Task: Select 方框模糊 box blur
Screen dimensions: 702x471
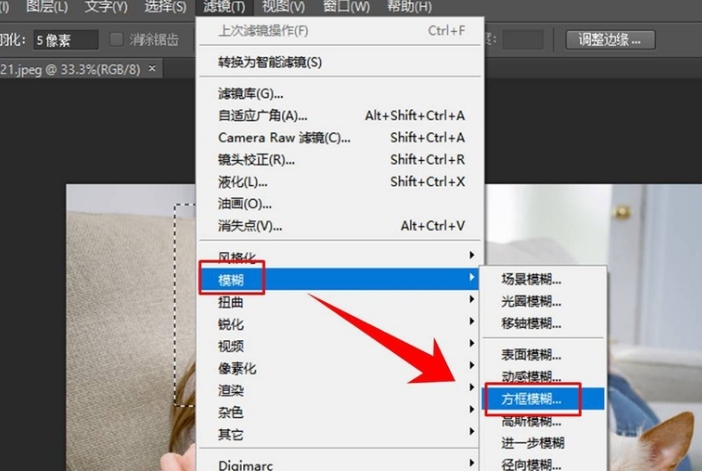Action: tap(543, 399)
